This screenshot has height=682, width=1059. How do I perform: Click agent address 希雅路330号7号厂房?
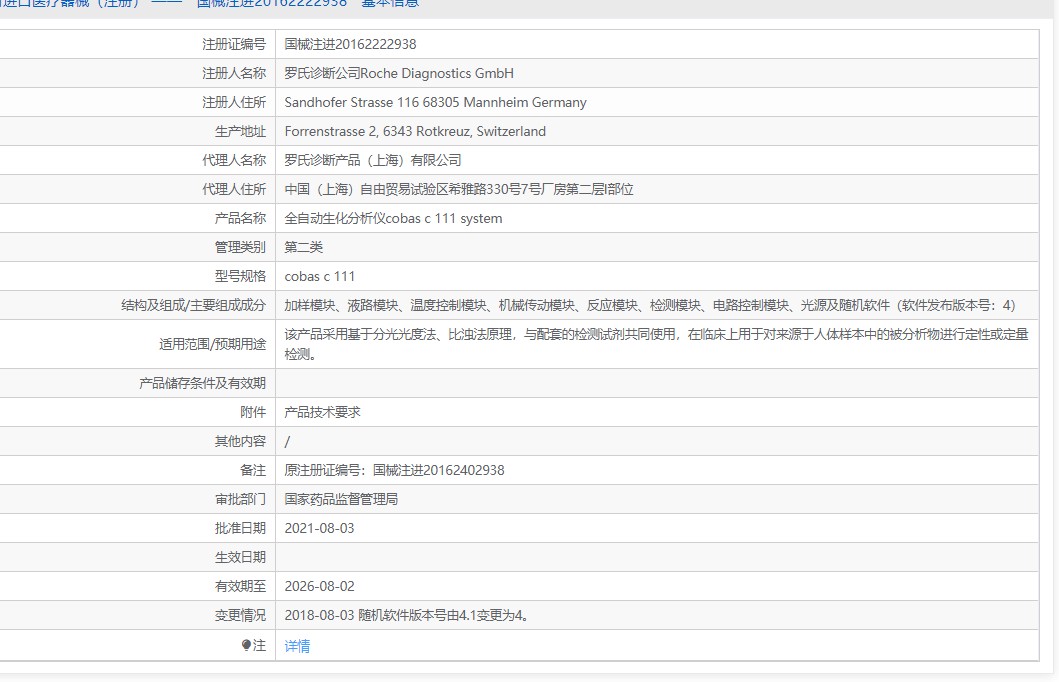tap(459, 189)
